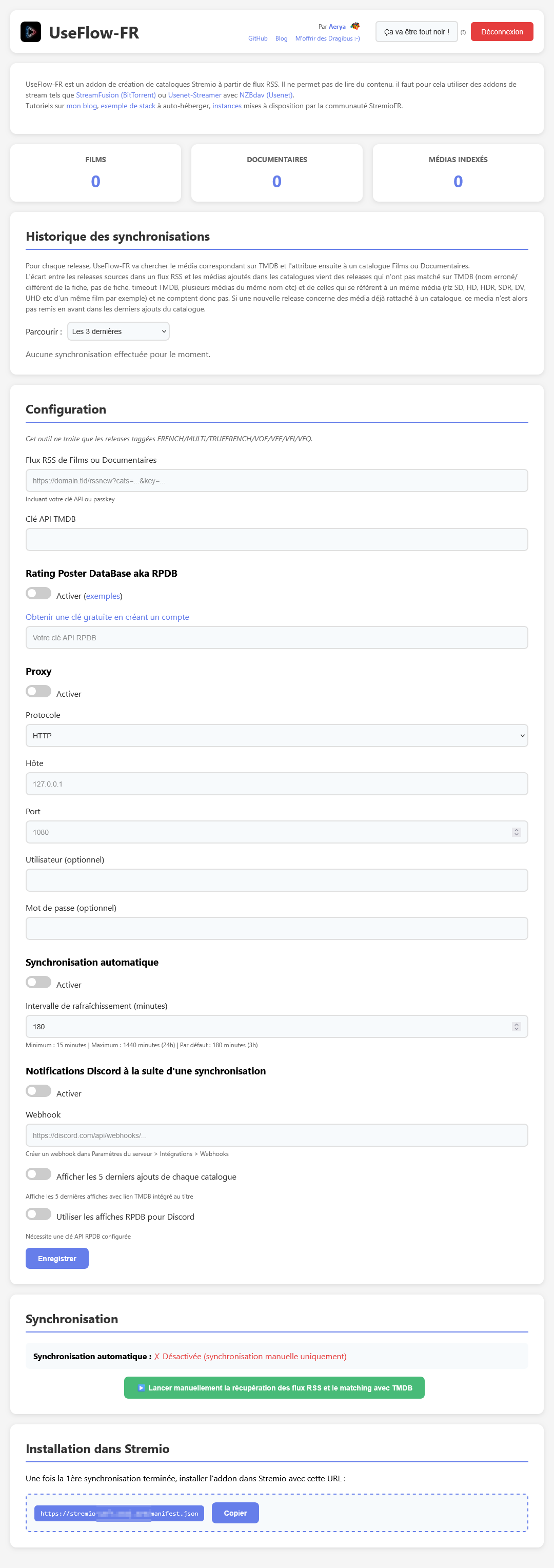The width and height of the screenshot is (554, 1568).
Task: Click the Déconnexion button
Action: [502, 31]
